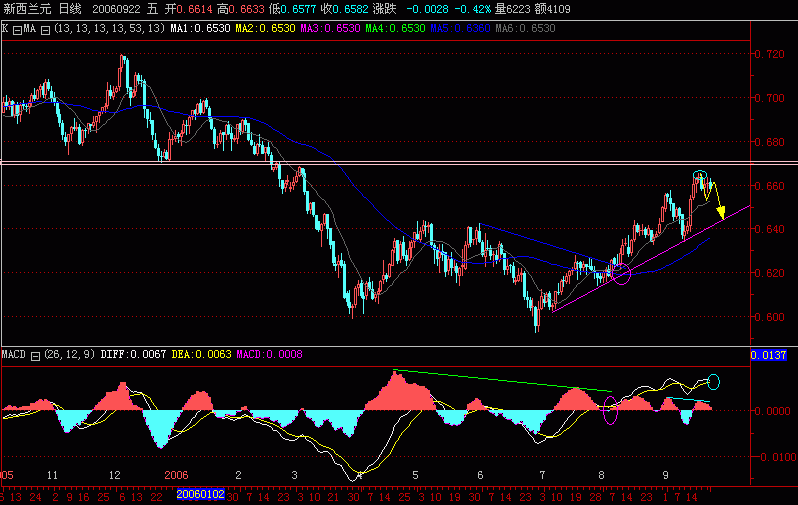This screenshot has width=798, height=505.
Task: Click the 0.660 price axis label
Action: (x=769, y=186)
